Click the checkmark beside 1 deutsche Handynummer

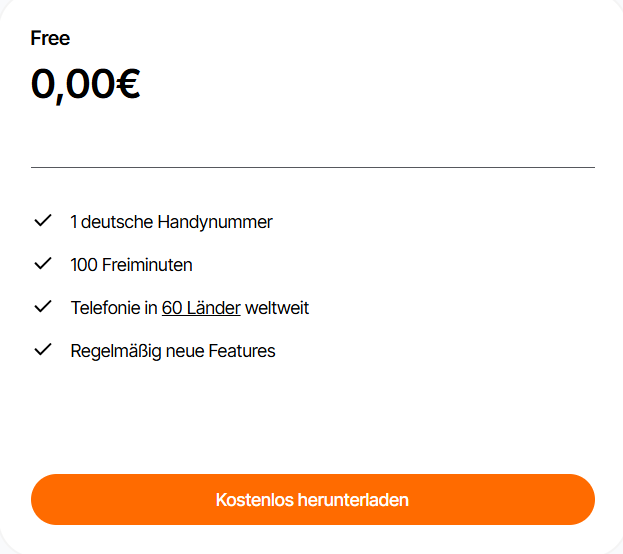(x=43, y=221)
